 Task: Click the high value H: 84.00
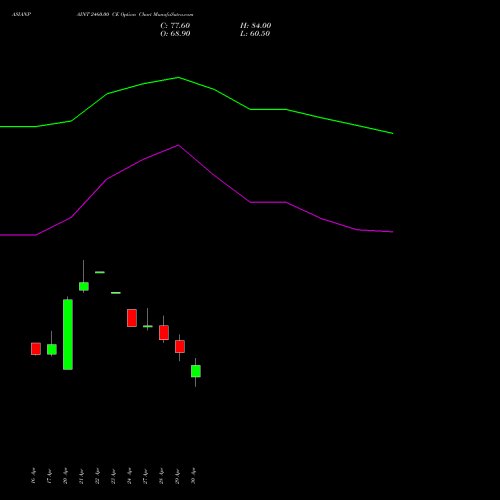point(256,26)
